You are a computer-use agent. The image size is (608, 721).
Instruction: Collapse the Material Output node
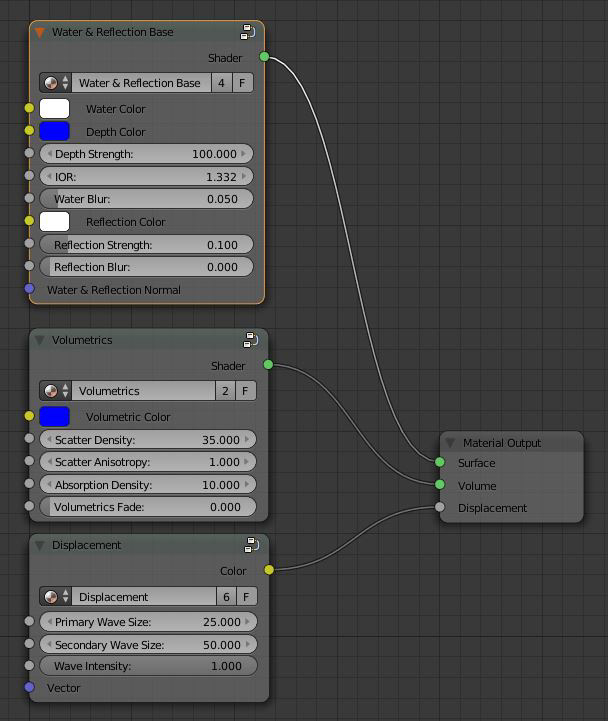coord(450,443)
